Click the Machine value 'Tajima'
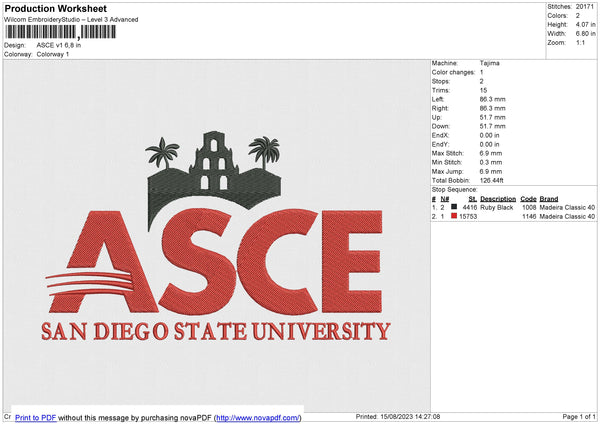600x424 pixels. coord(489,63)
